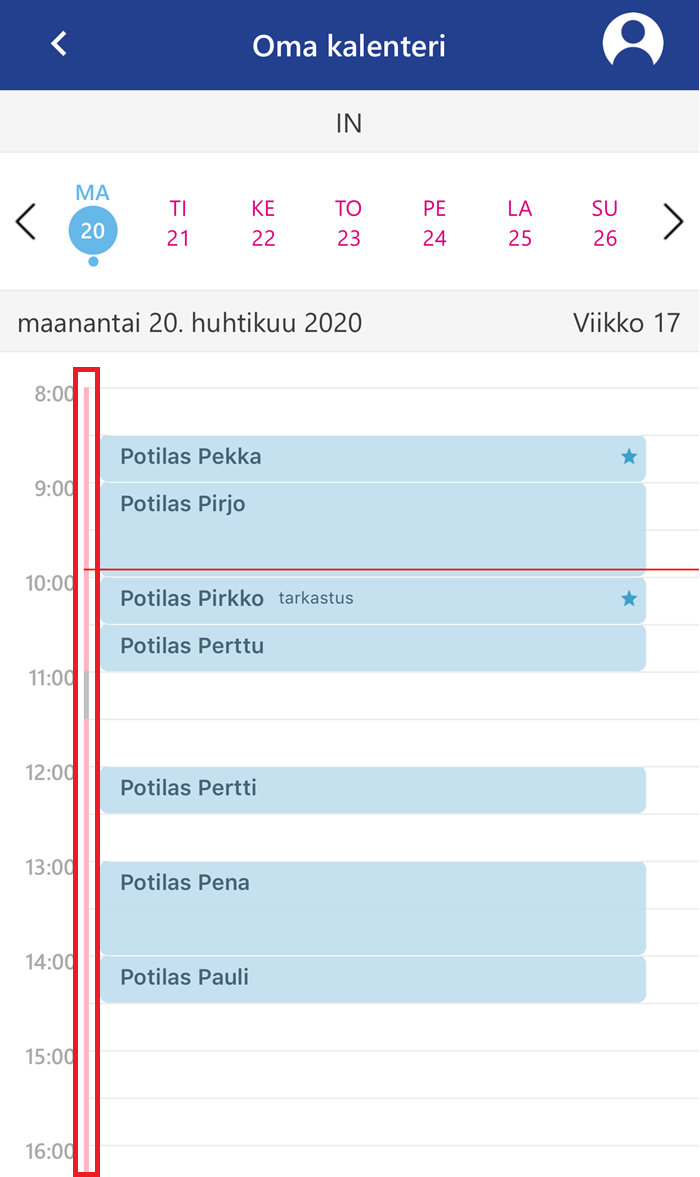Open the user profile icon
Screen dimensions: 700x1177
click(632, 41)
